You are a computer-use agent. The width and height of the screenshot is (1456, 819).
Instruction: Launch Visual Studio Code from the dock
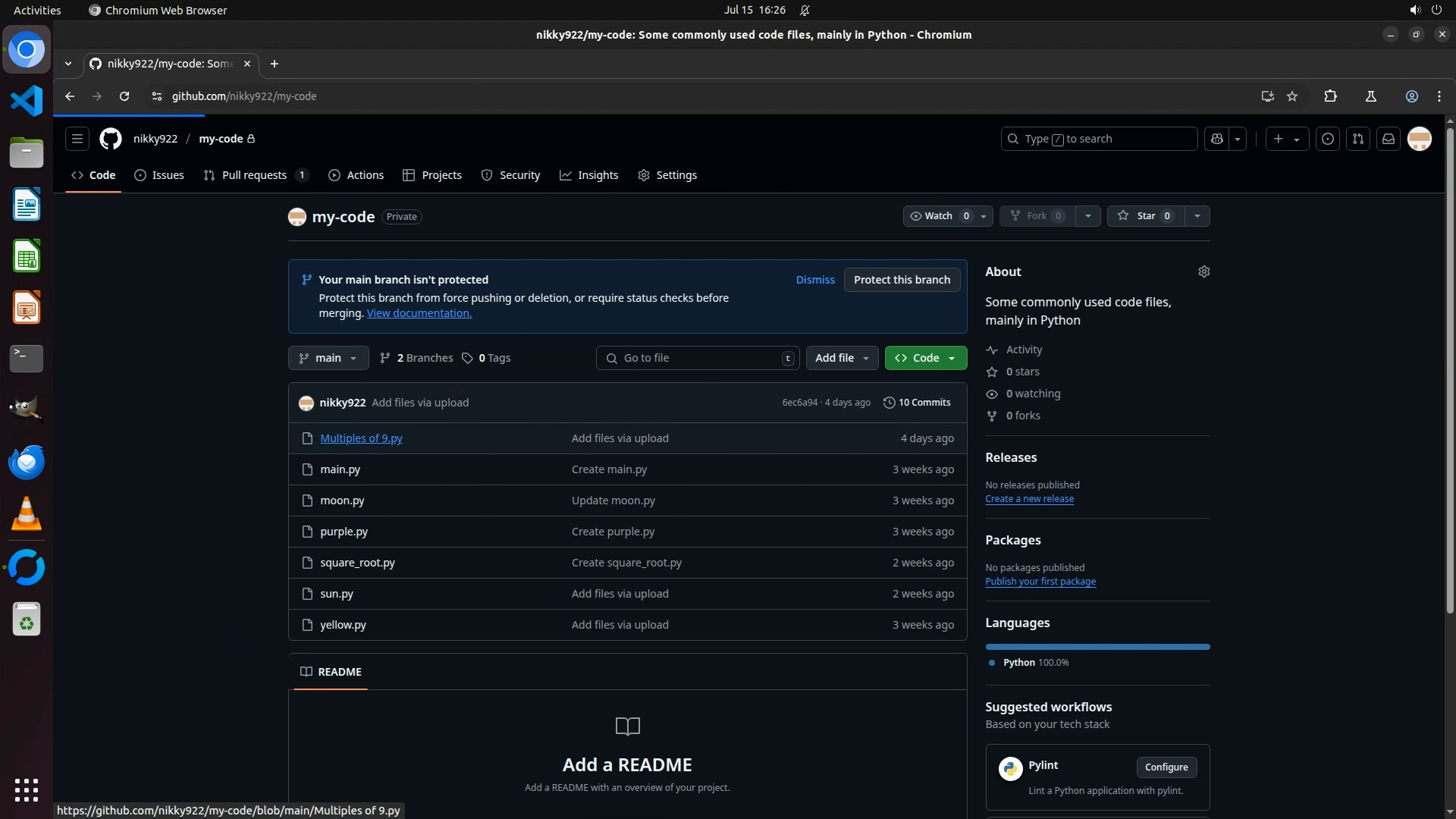(27, 101)
